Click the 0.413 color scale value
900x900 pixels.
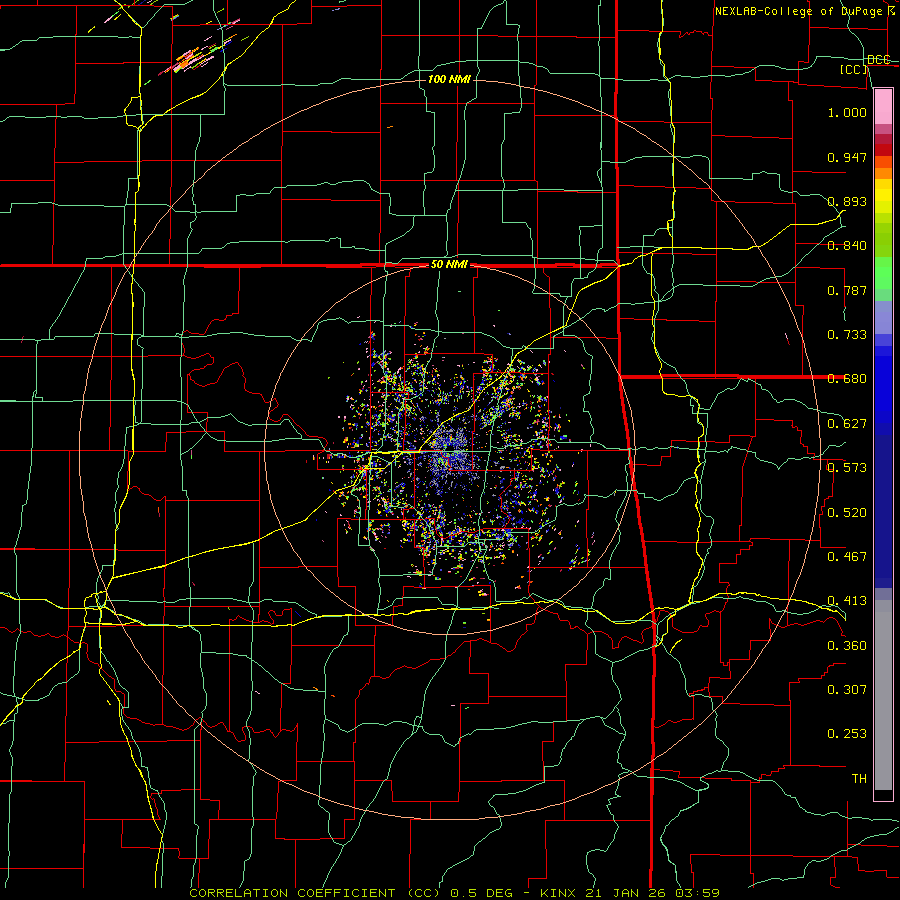point(847,601)
